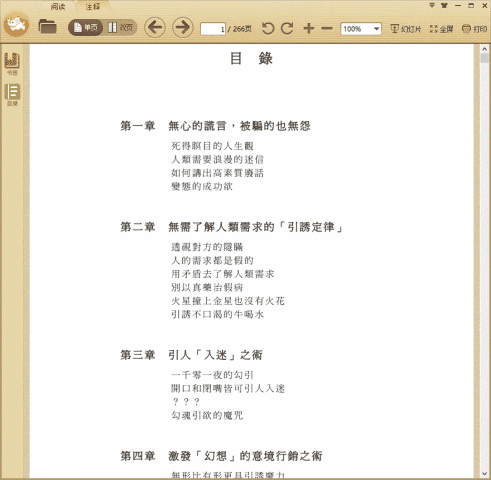Image resolution: width=491 pixels, height=480 pixels.
Task: Open file with the folder icon
Action: (47, 27)
